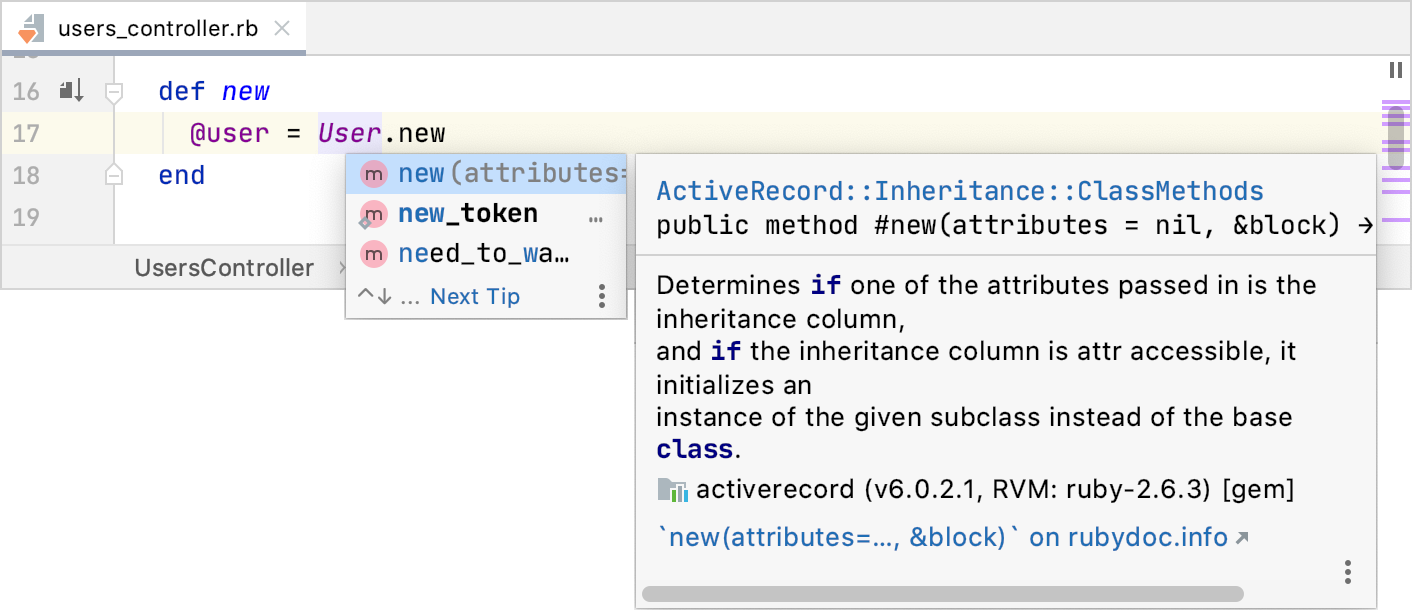
Task: Click the method icon beside need_to_wa entry
Action: pyautogui.click(x=373, y=253)
